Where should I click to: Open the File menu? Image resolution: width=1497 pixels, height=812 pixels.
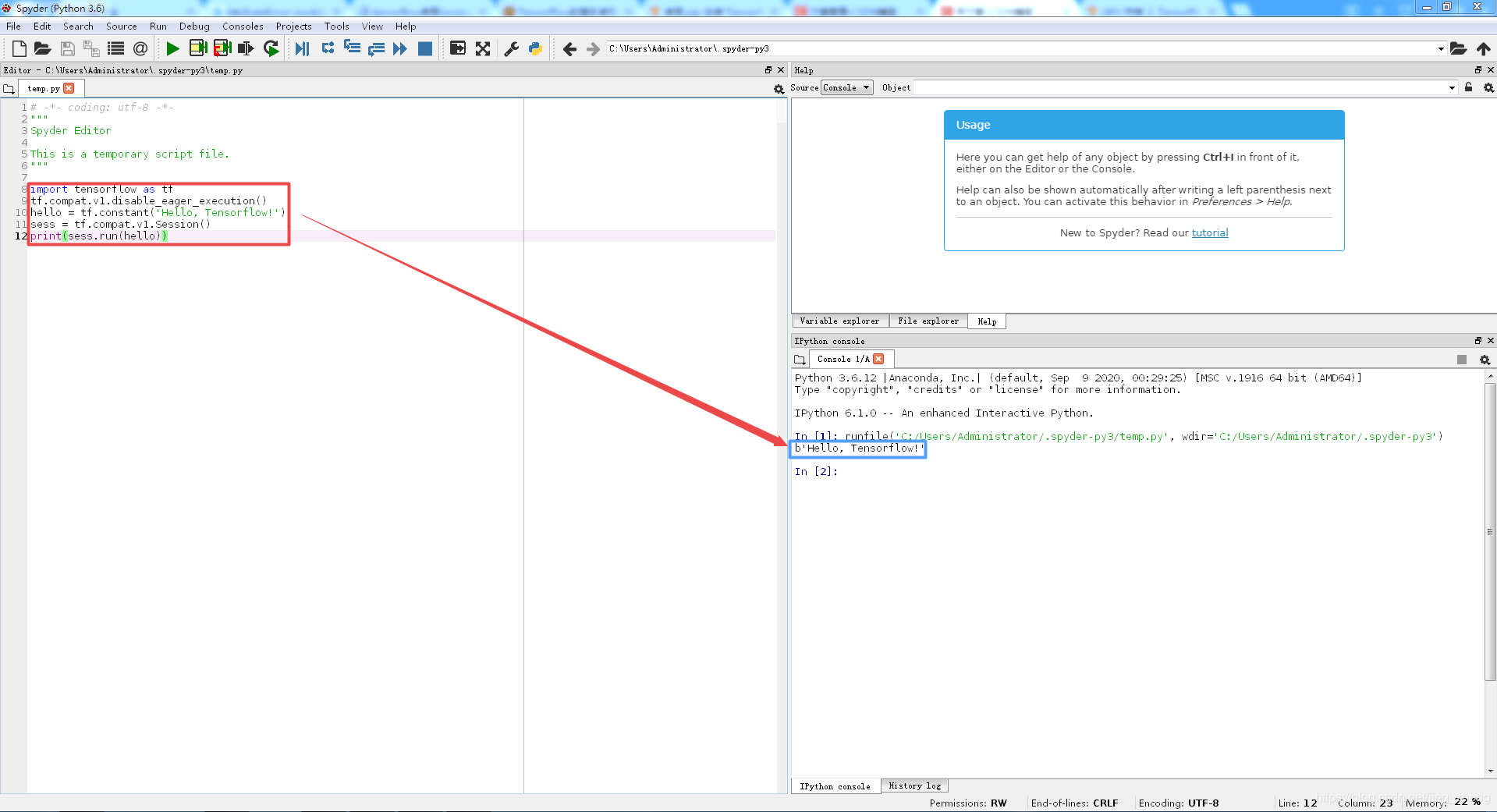coord(13,26)
